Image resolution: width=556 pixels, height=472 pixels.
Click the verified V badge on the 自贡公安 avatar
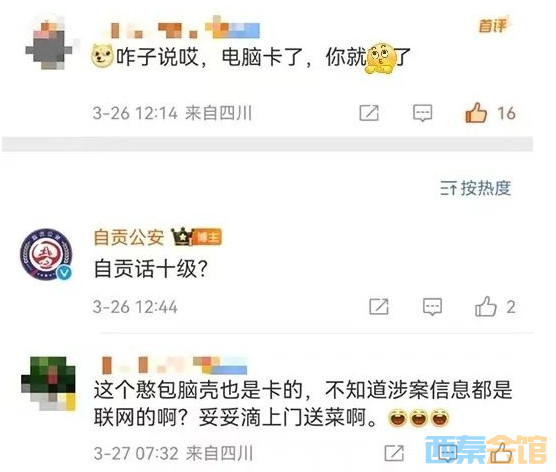64,272
